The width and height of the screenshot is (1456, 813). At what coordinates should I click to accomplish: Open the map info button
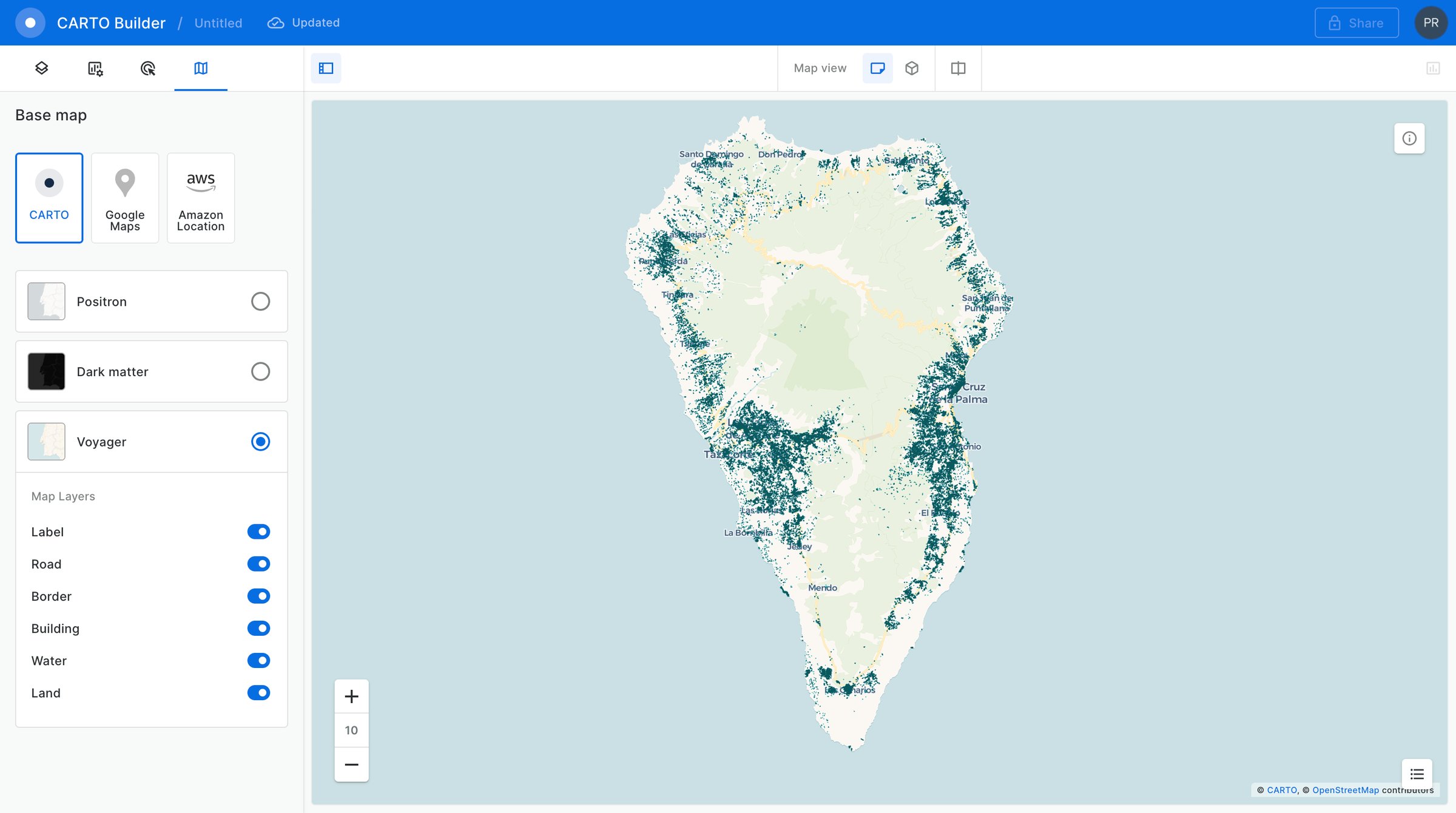tap(1409, 138)
